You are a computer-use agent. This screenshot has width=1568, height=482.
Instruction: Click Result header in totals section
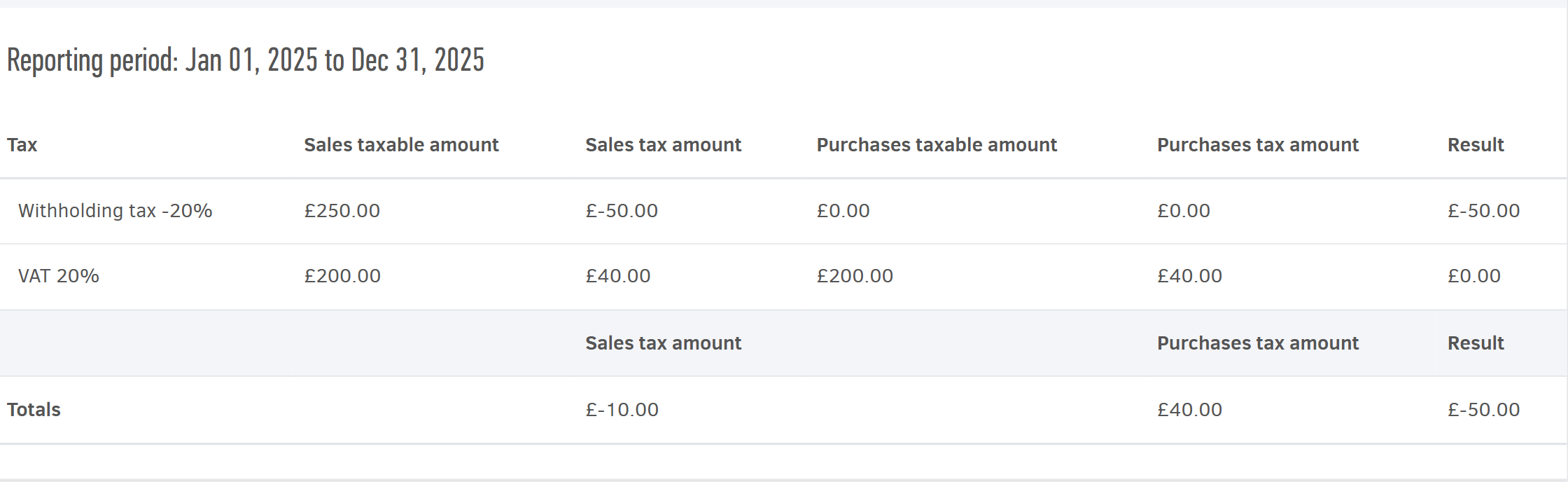click(x=1476, y=343)
